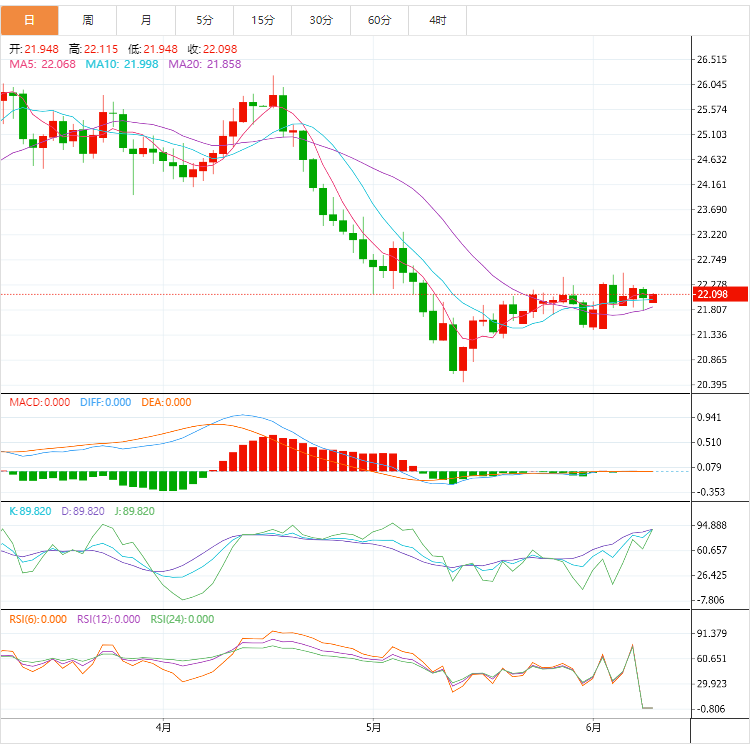
Task: Open the 4时 timeframe tab
Action: 438,20
